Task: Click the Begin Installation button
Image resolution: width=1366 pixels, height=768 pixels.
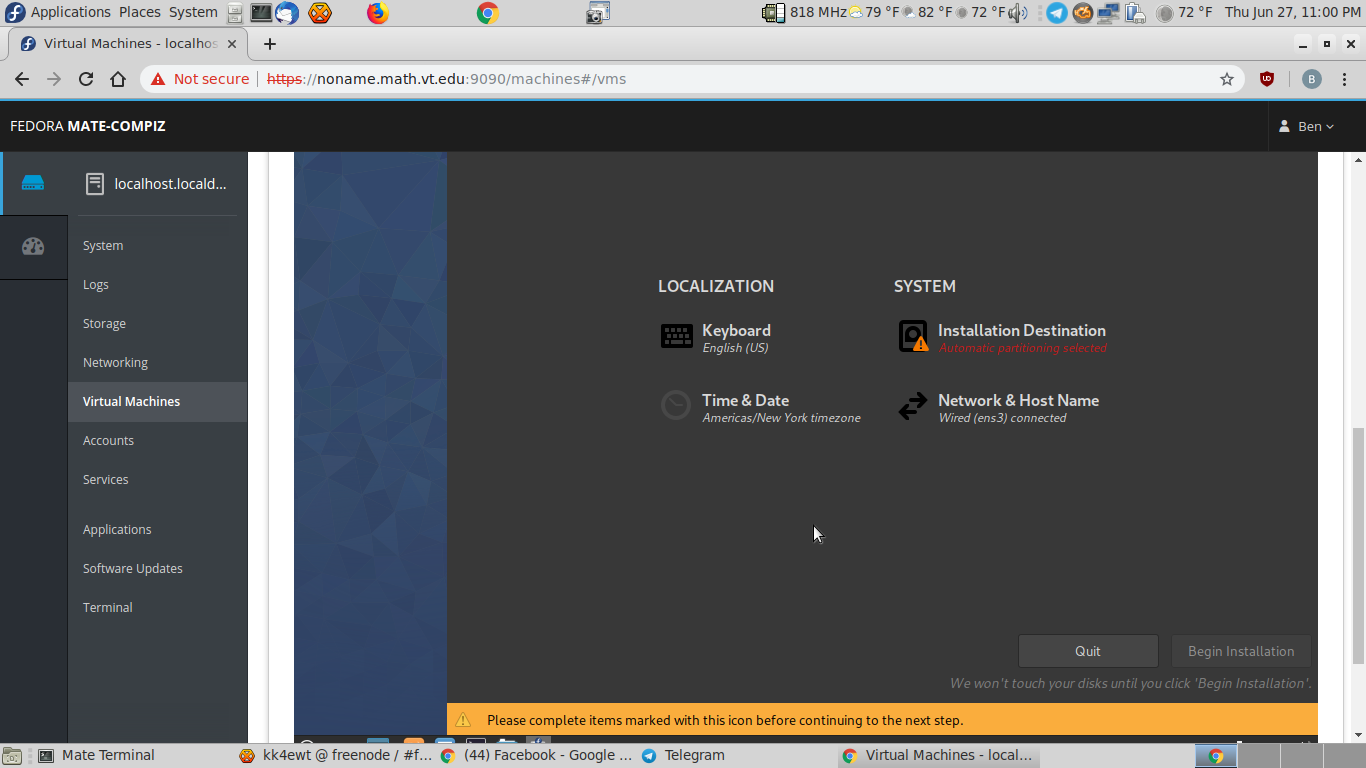Action: [1241, 651]
